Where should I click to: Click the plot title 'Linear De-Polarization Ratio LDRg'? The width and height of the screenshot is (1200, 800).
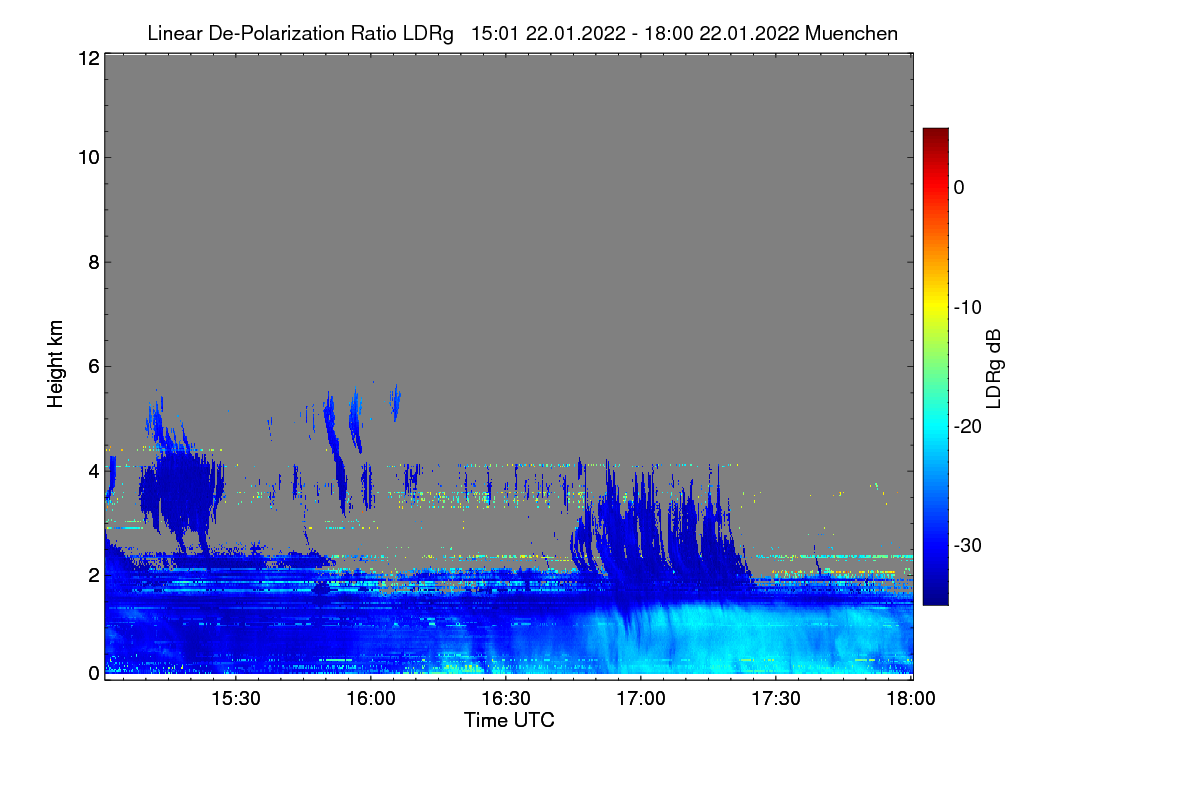click(300, 33)
